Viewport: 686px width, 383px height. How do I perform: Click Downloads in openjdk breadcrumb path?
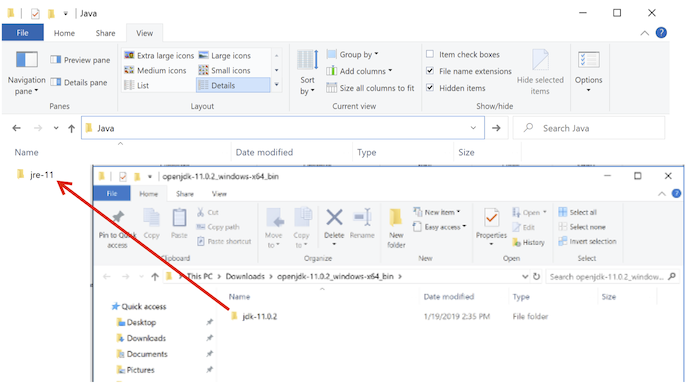(245, 276)
